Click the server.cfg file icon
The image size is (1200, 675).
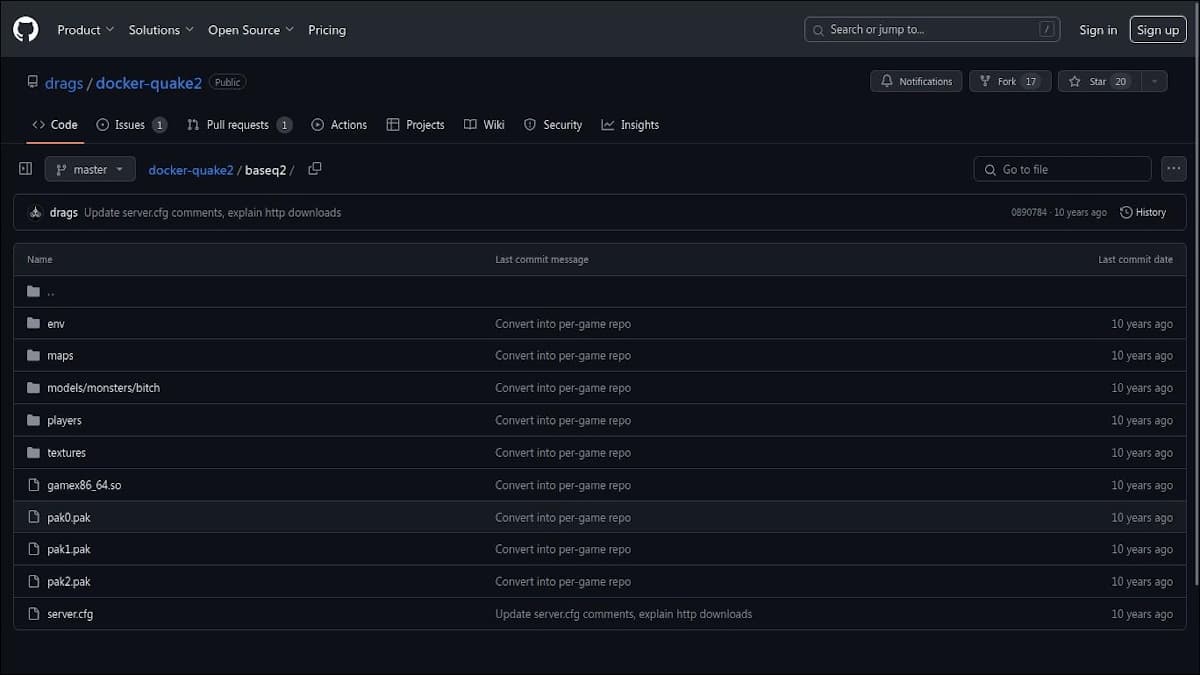[34, 614]
